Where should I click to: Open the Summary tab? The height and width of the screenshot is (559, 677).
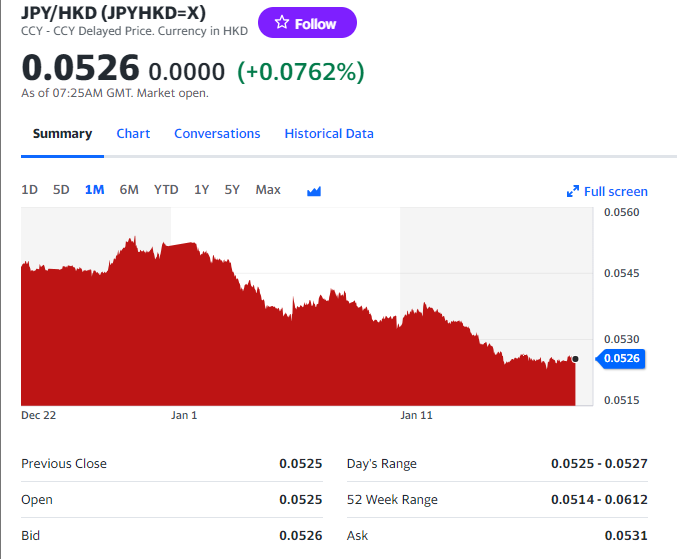[62, 134]
